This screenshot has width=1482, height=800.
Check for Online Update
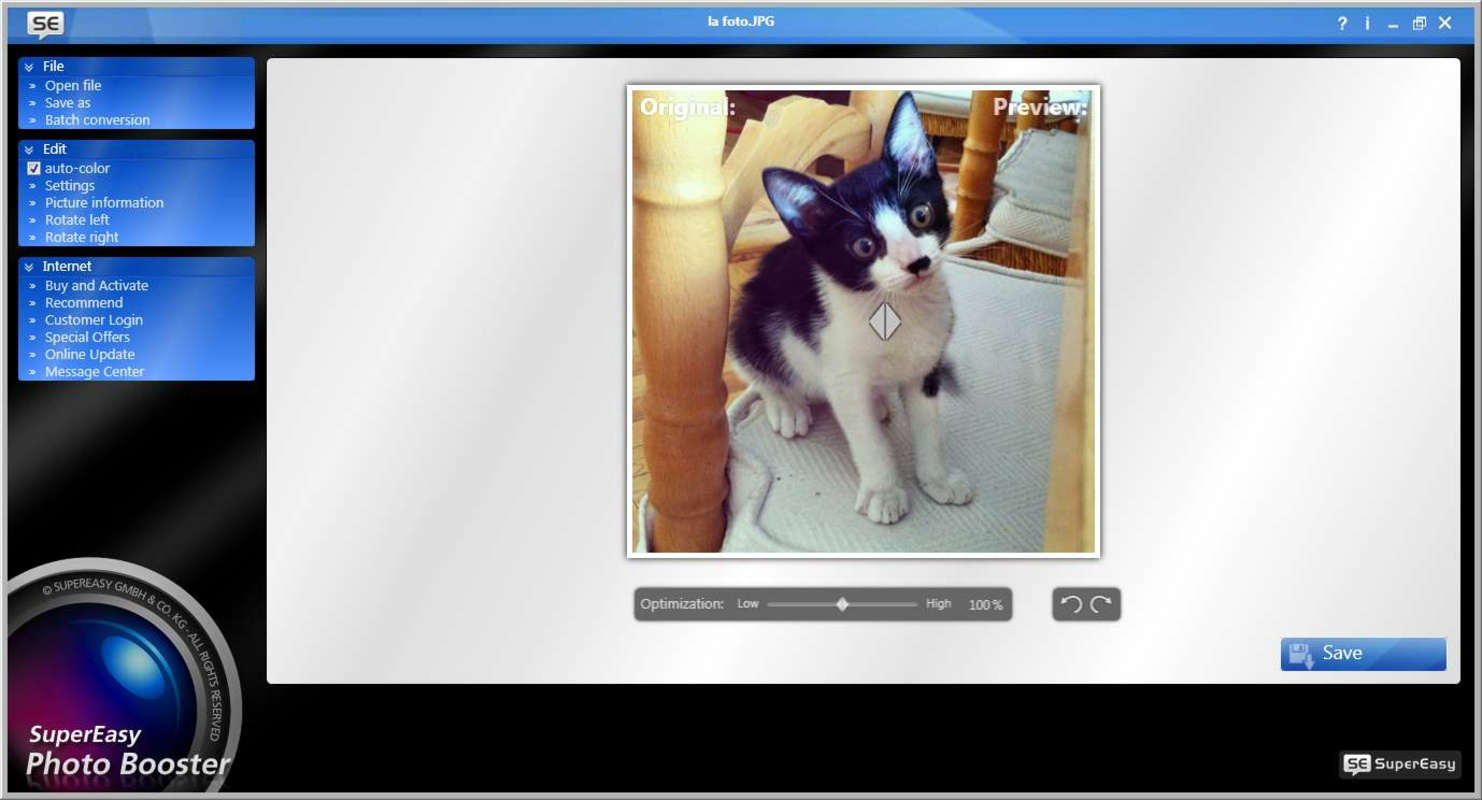tap(89, 354)
